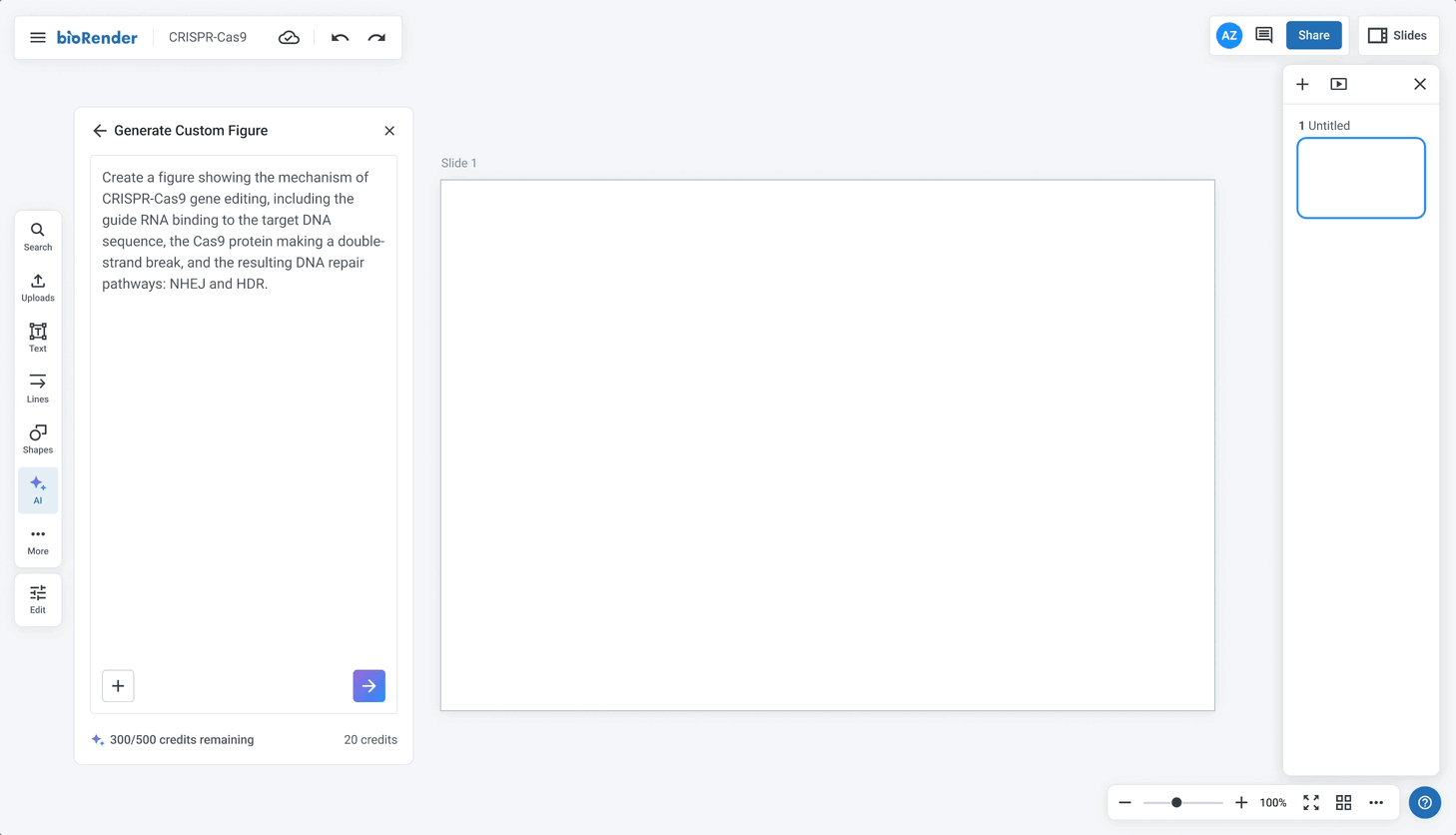This screenshot has height=835, width=1456.
Task: Check cloud save status icon
Action: pos(289,38)
